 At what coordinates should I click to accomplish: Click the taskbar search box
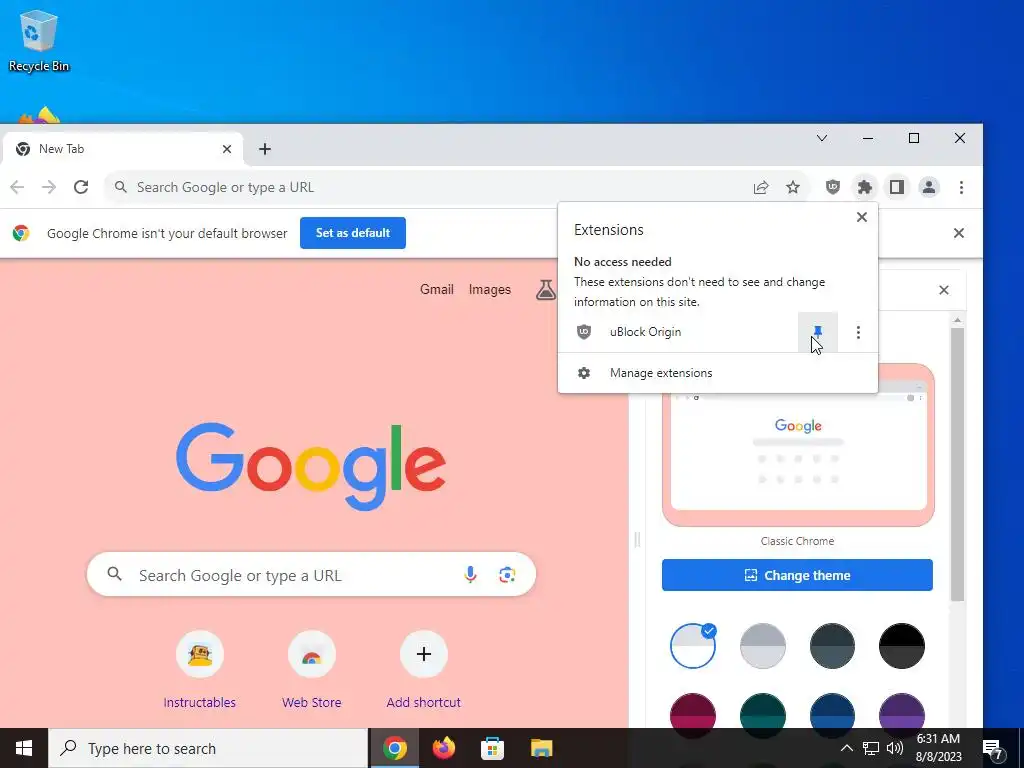[208, 748]
